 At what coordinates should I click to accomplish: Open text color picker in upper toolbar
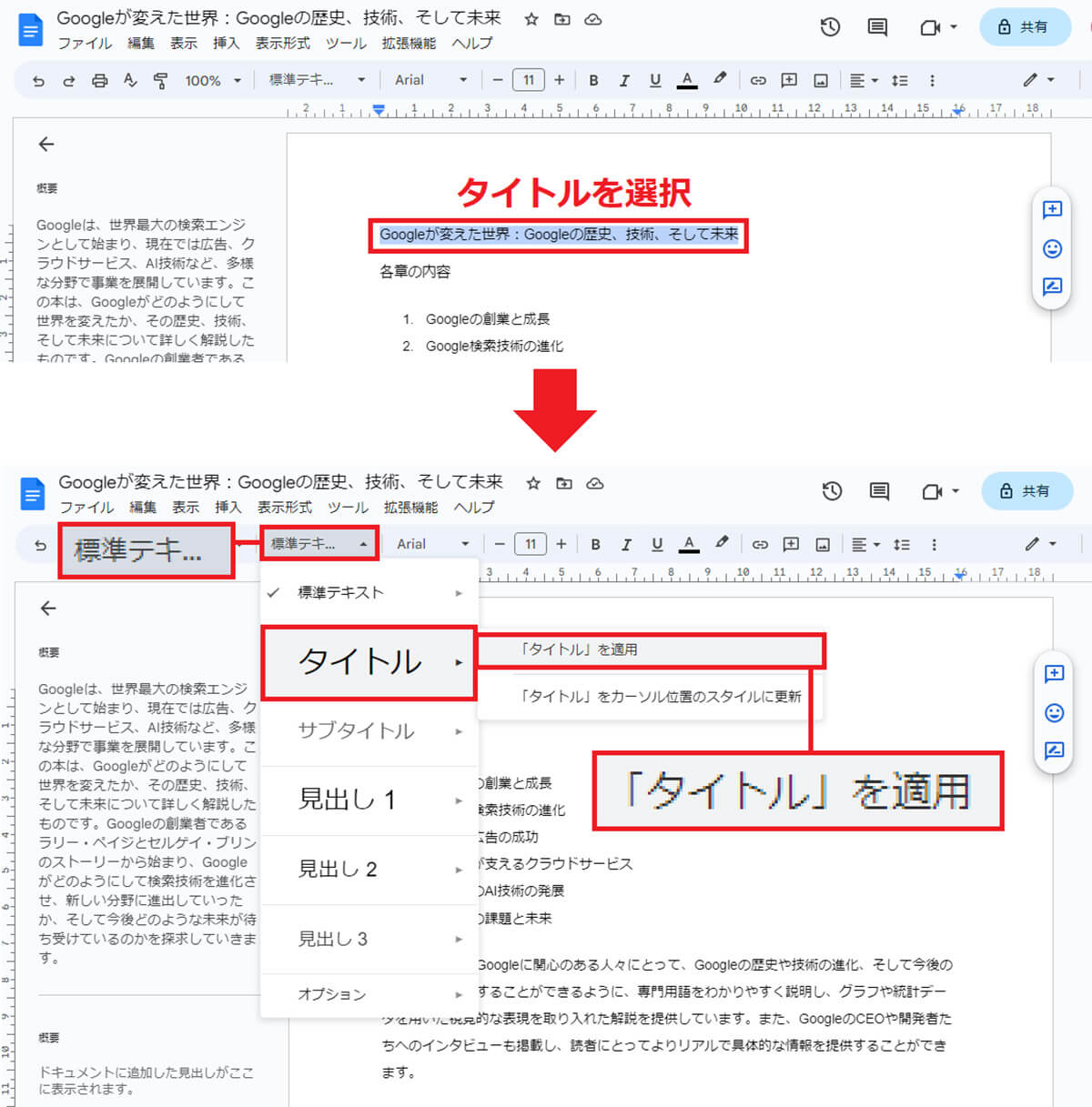(687, 80)
